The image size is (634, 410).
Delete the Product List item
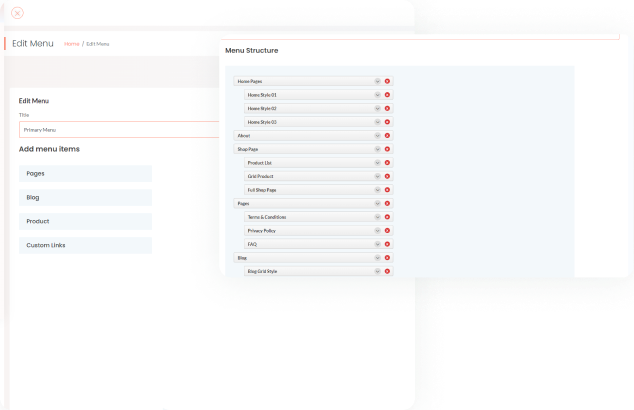[387, 163]
